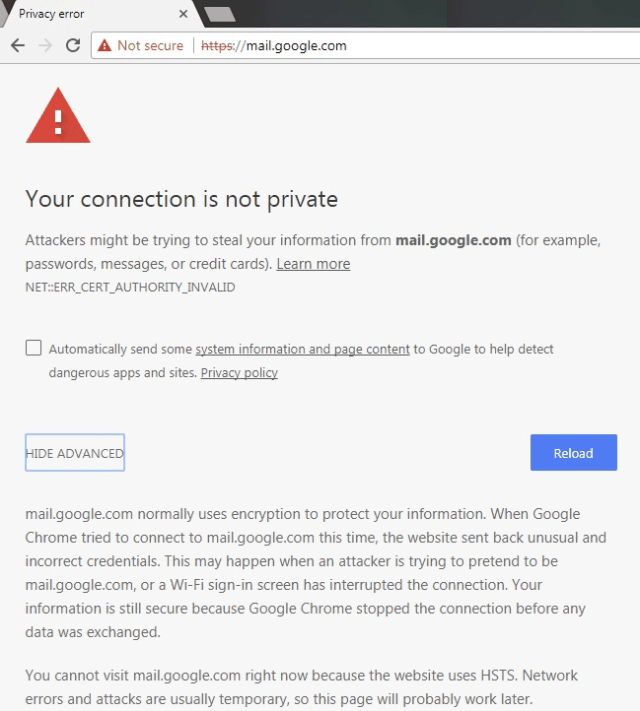Select the Privacy error tab
The width and height of the screenshot is (640, 711).
click(x=80, y=14)
